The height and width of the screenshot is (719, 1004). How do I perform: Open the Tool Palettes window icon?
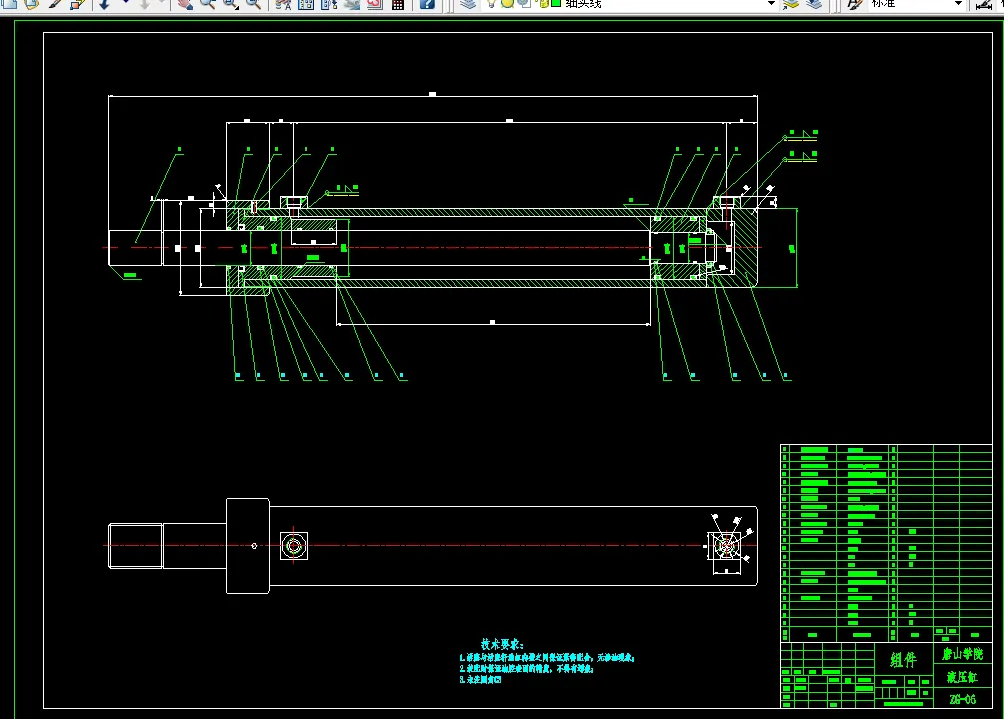click(x=329, y=4)
